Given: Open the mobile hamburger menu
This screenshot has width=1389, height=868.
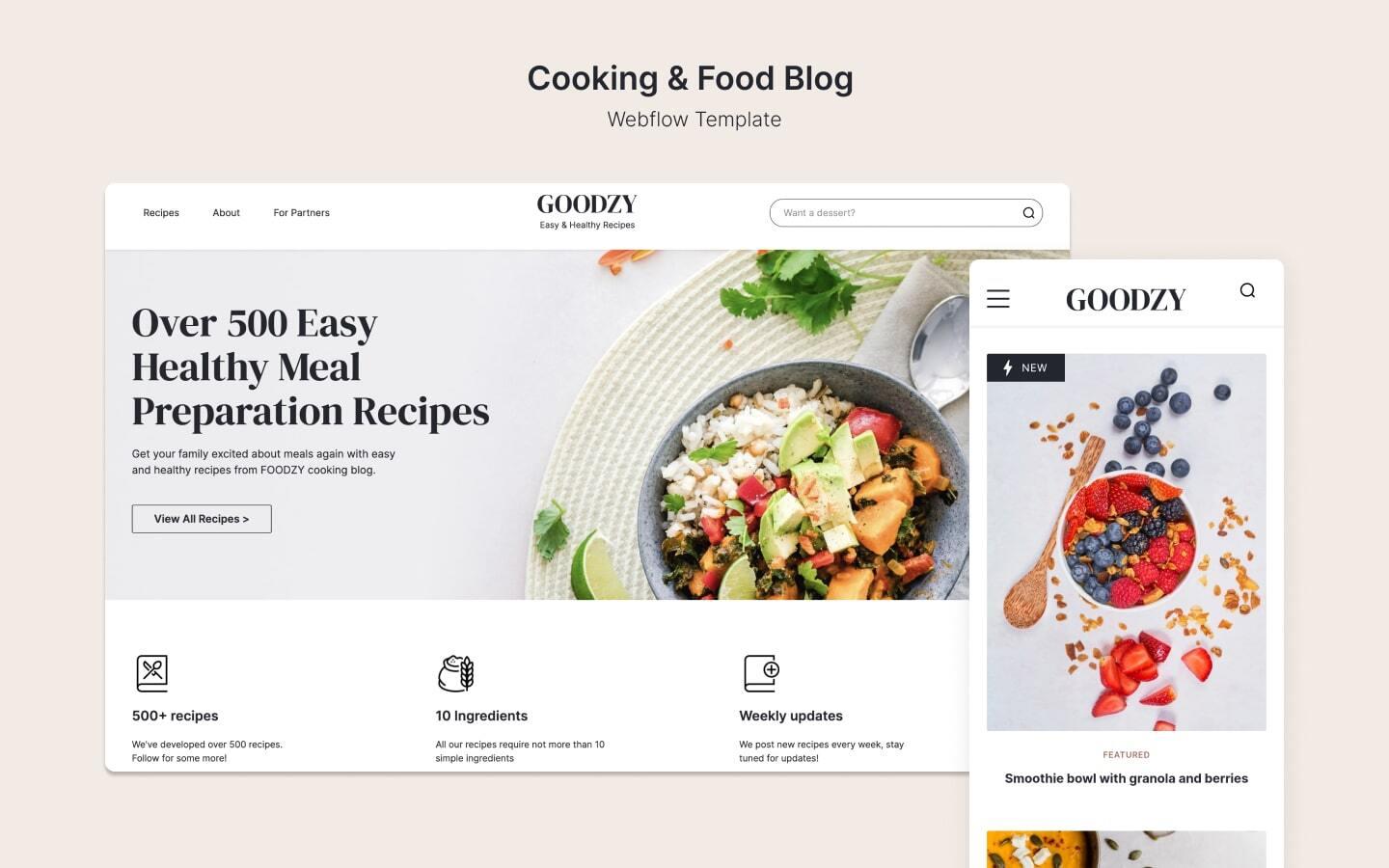Looking at the screenshot, I should click(x=998, y=299).
